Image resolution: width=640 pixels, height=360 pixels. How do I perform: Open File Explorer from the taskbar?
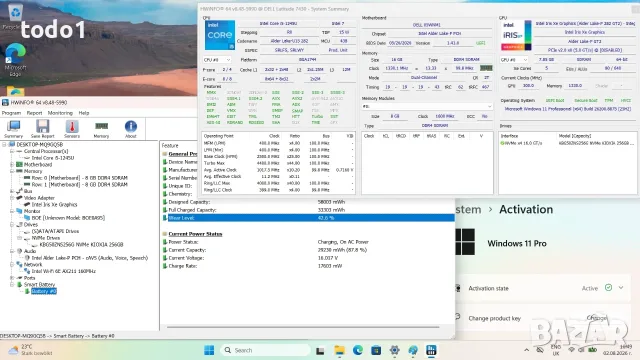339,350
